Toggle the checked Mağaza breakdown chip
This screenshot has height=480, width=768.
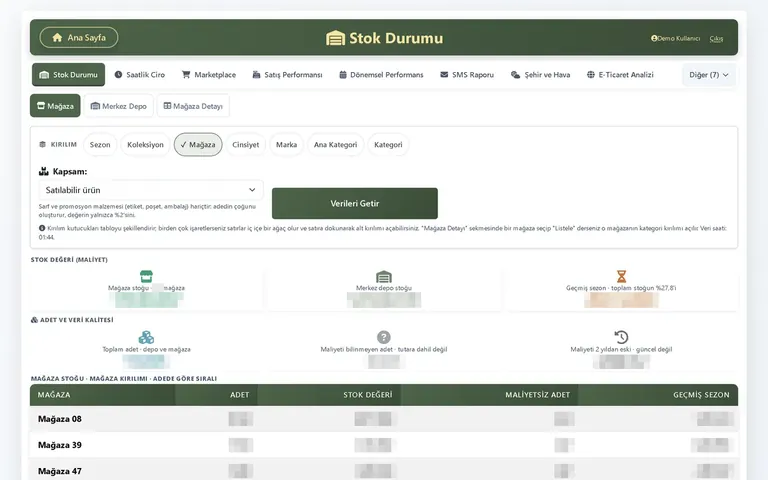click(198, 144)
